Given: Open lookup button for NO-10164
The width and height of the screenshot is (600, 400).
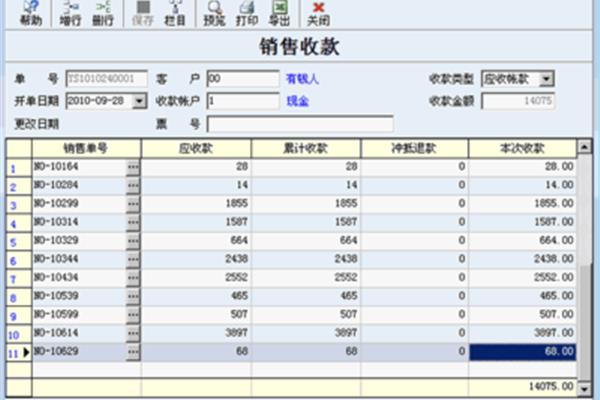Looking at the screenshot, I should [133, 167].
